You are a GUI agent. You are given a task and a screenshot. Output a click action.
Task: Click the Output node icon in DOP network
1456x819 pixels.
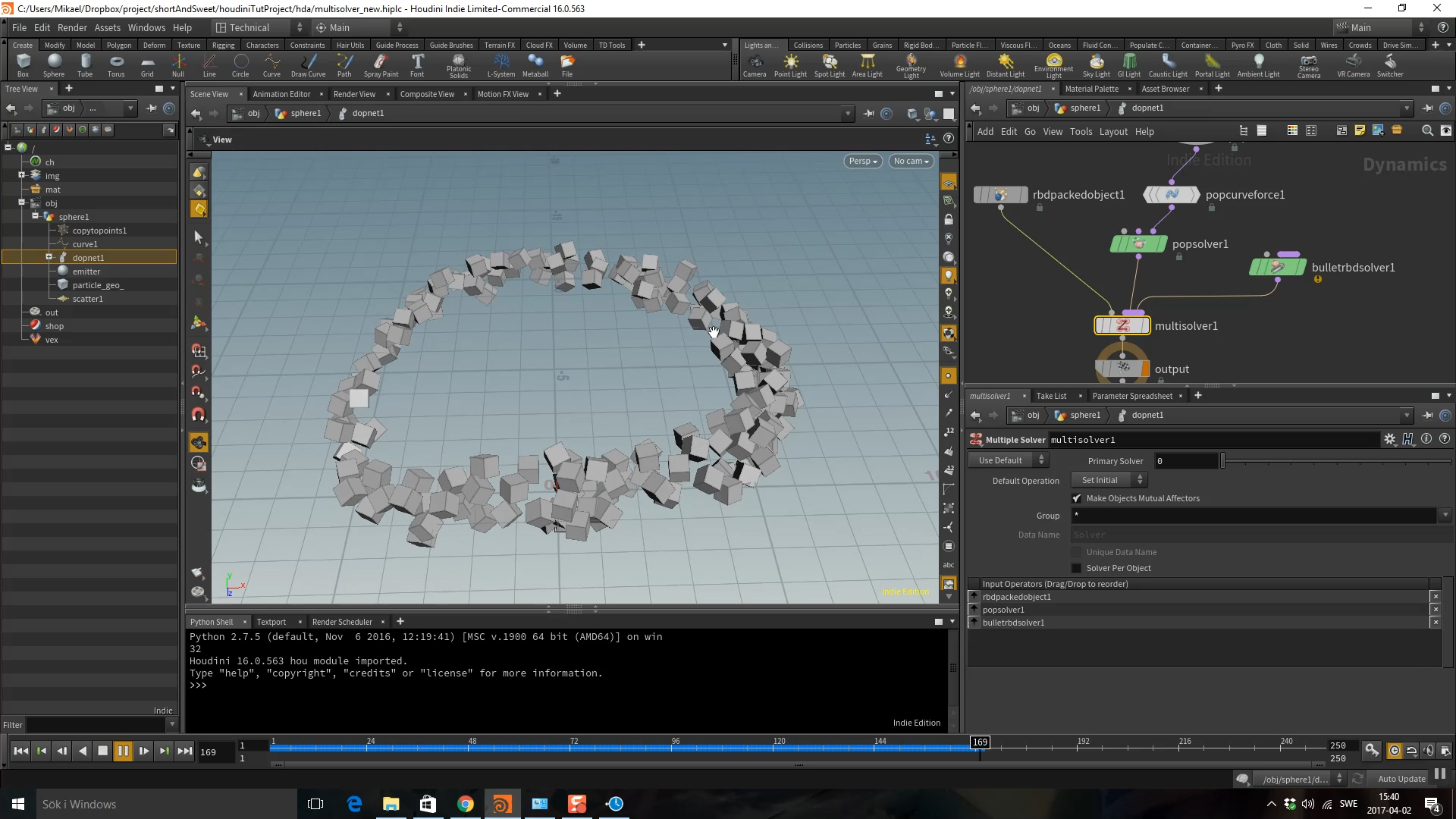[1122, 369]
